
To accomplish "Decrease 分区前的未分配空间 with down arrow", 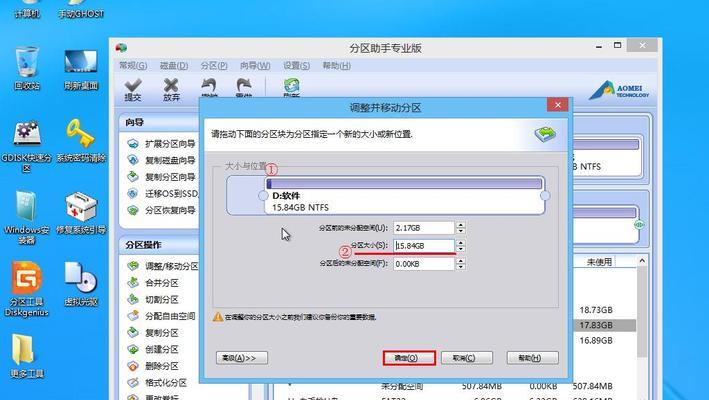I will tap(461, 231).
